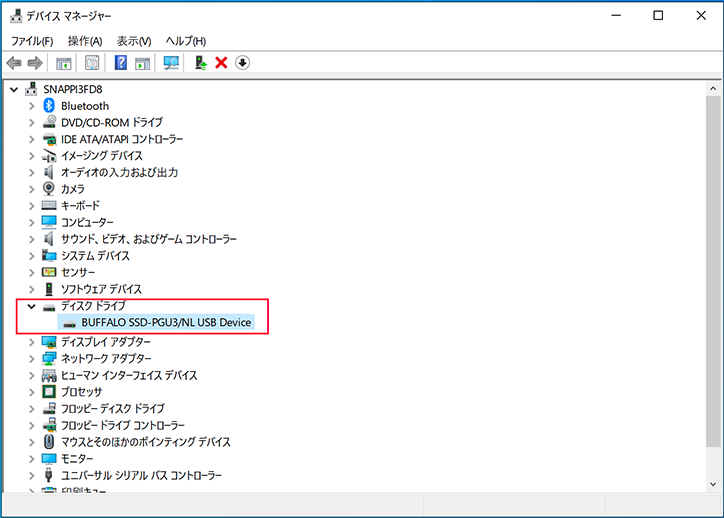
Task: Click the back arrow in the toolbar
Action: (x=14, y=63)
